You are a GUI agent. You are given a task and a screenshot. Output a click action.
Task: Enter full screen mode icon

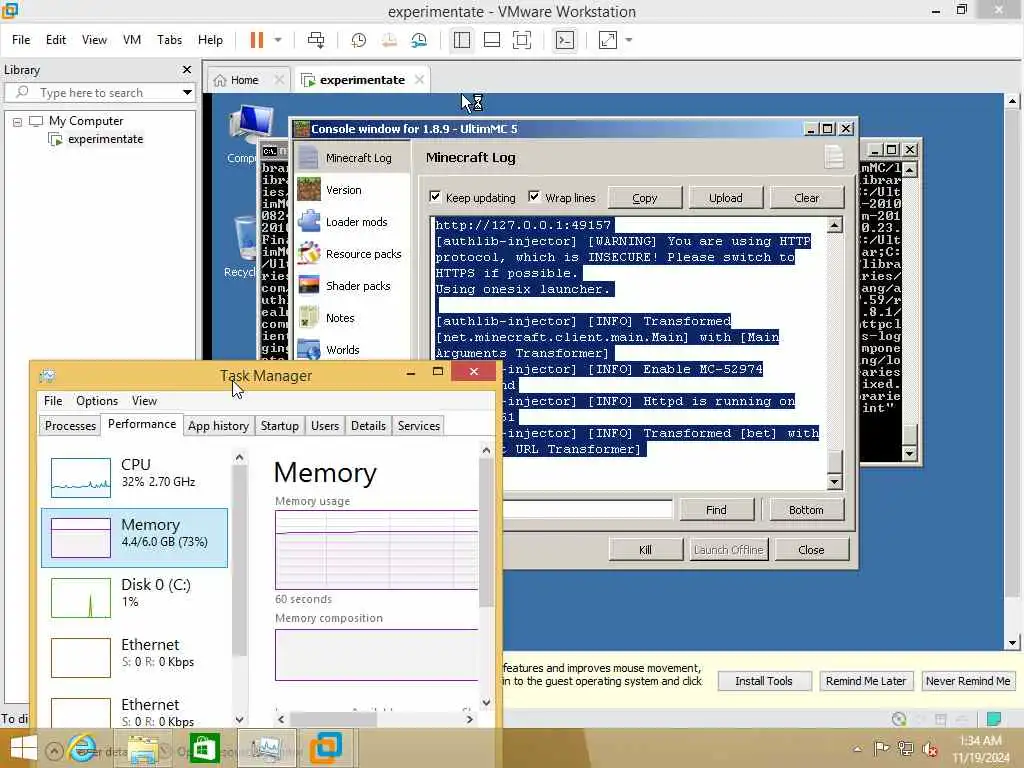(522, 40)
